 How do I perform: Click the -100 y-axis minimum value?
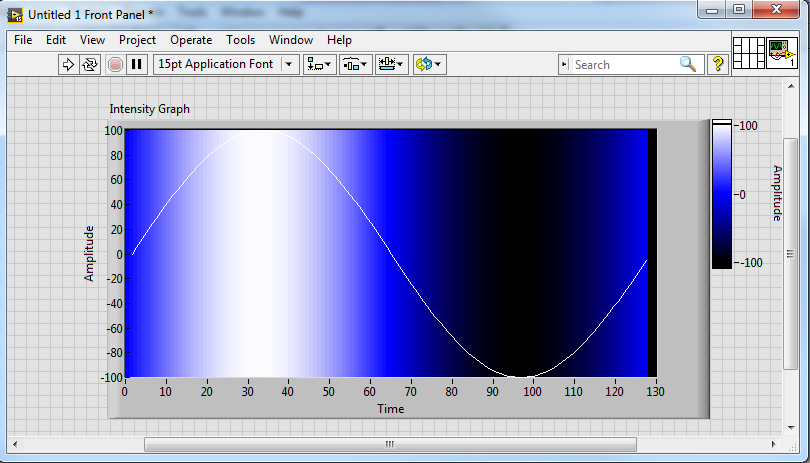pos(111,377)
